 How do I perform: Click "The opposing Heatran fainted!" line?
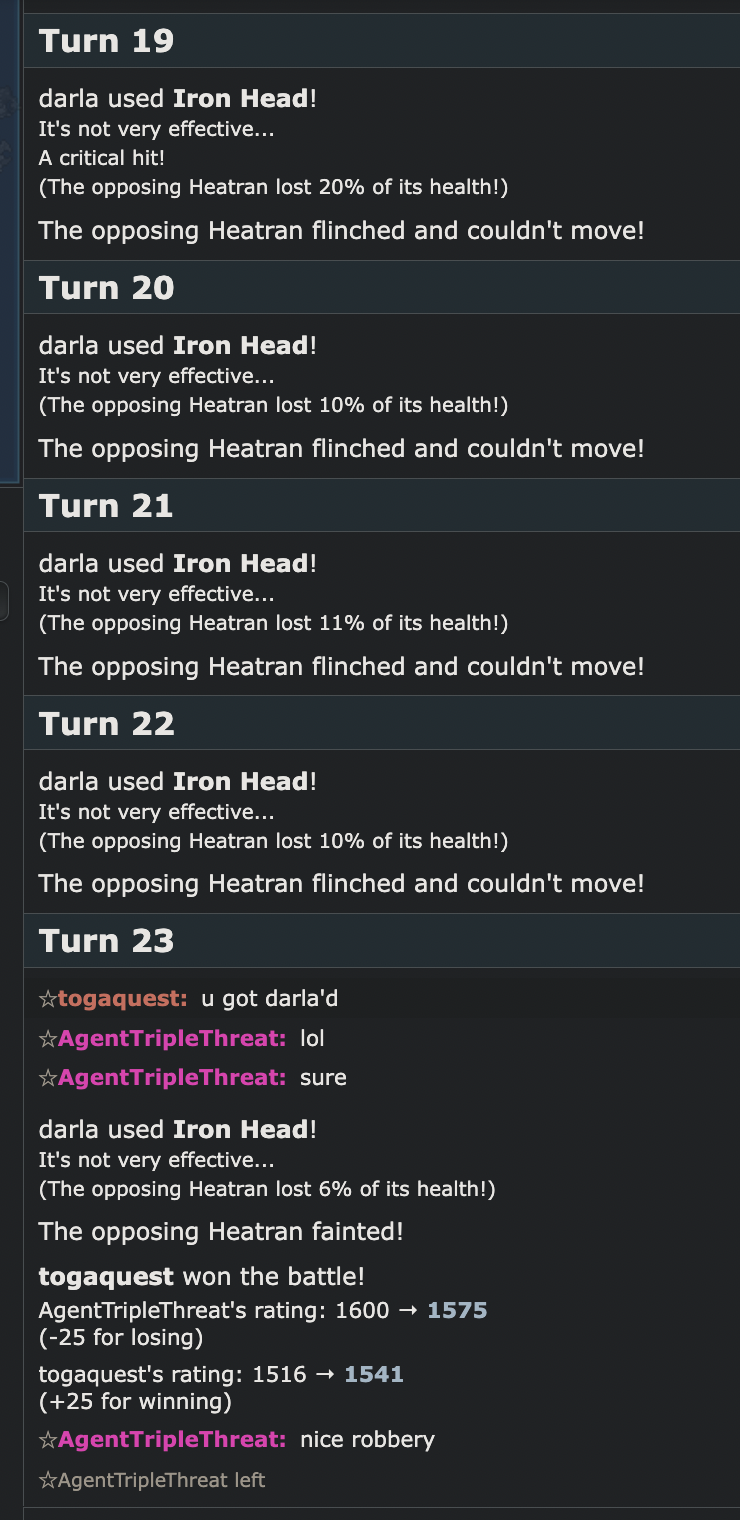(x=221, y=1232)
